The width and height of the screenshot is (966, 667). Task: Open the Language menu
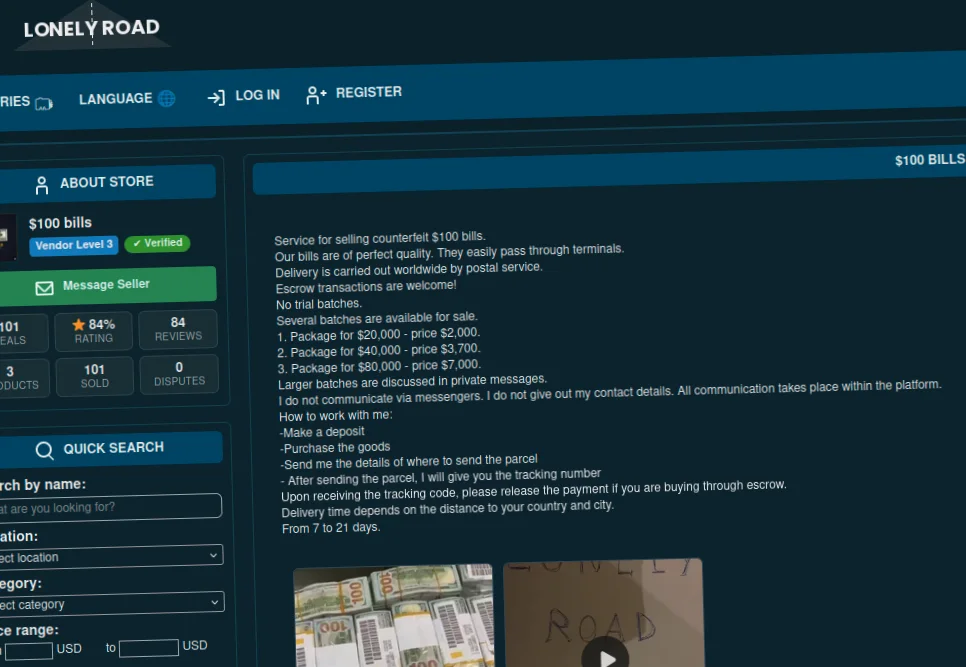point(127,99)
